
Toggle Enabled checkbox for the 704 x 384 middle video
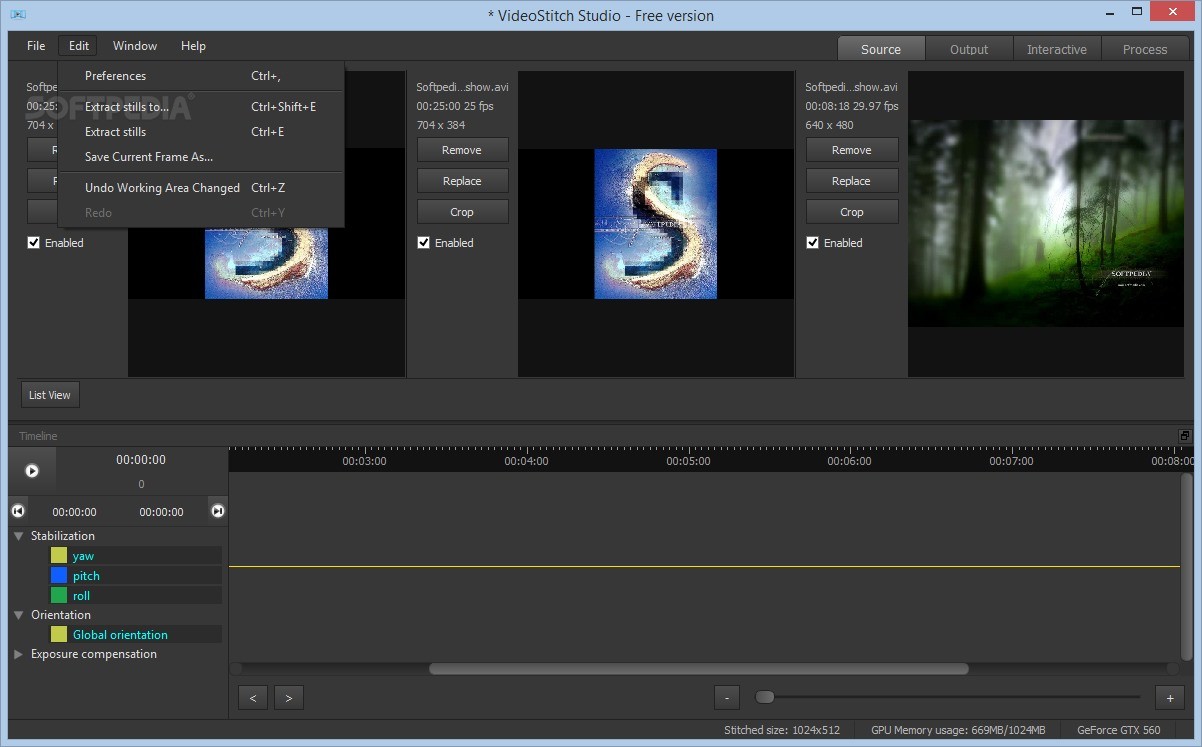coord(424,243)
